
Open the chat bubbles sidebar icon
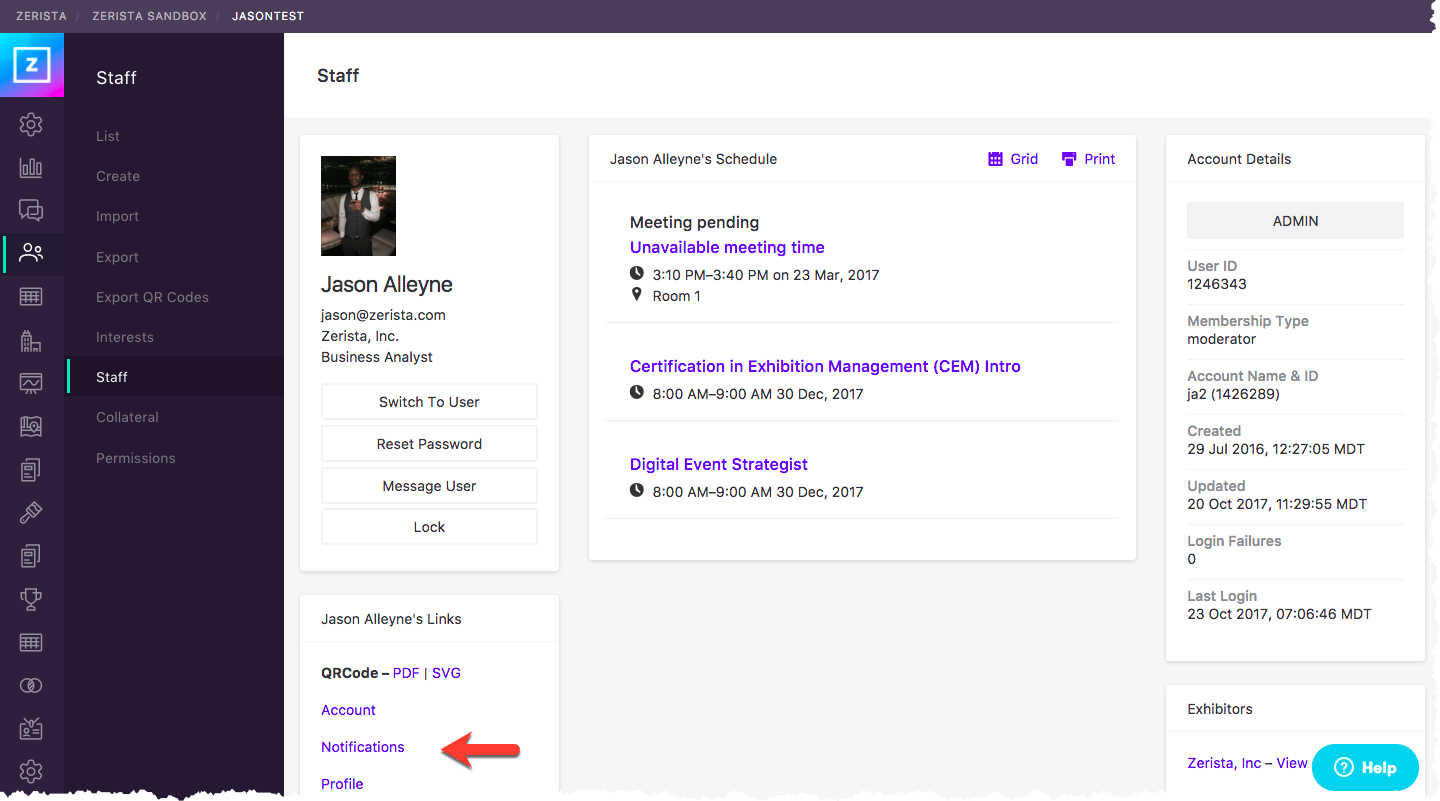(x=31, y=210)
